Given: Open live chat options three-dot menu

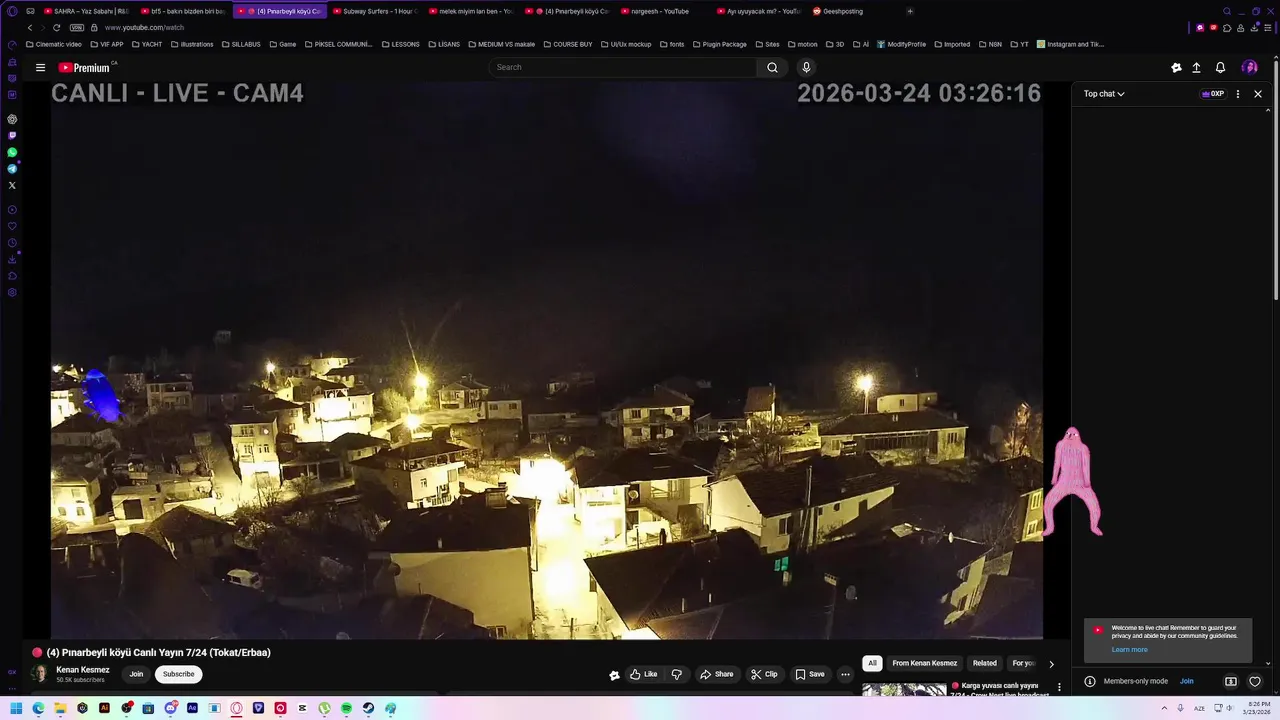Looking at the screenshot, I should click(1238, 94).
